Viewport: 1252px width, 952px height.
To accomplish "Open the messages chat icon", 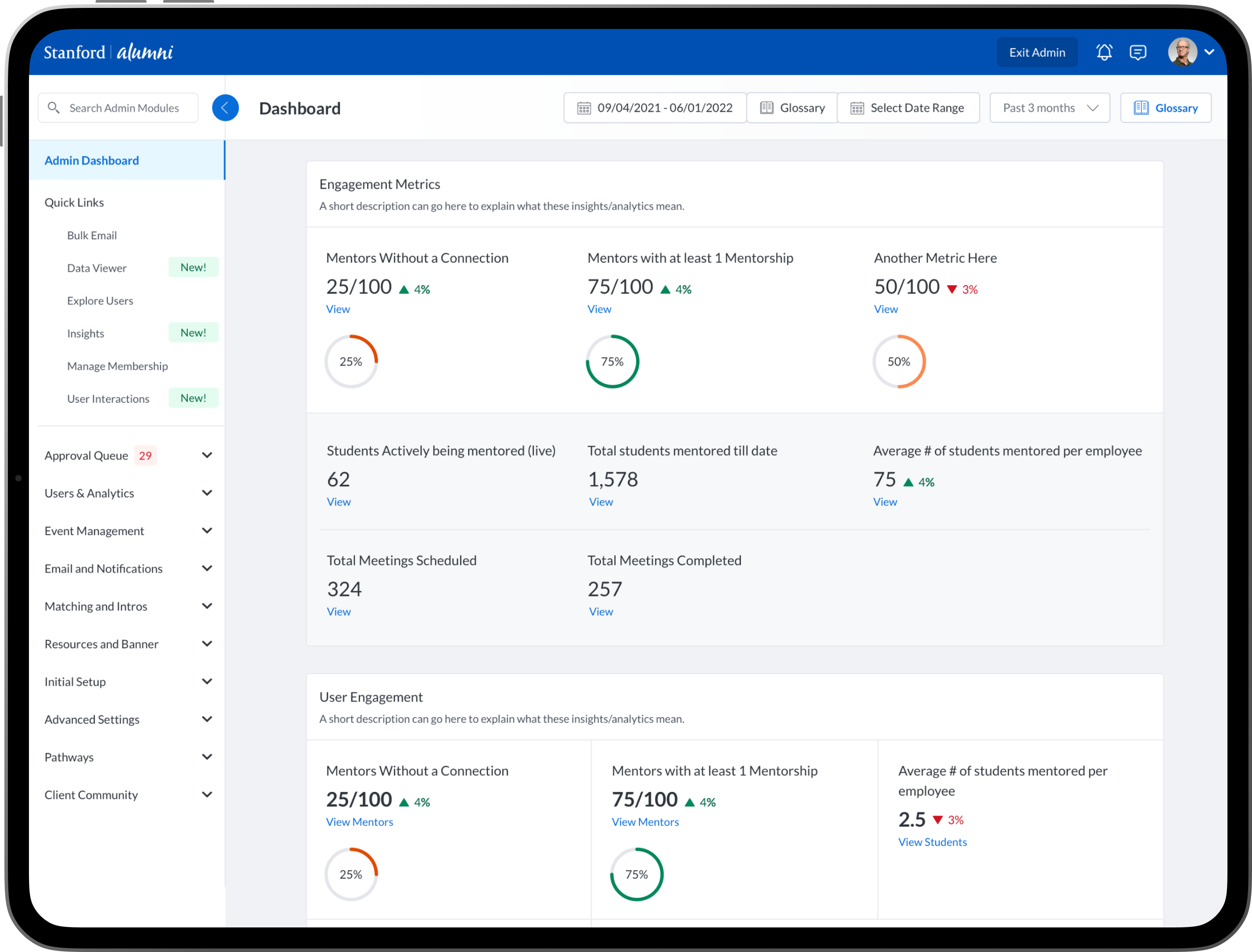I will coord(1138,52).
